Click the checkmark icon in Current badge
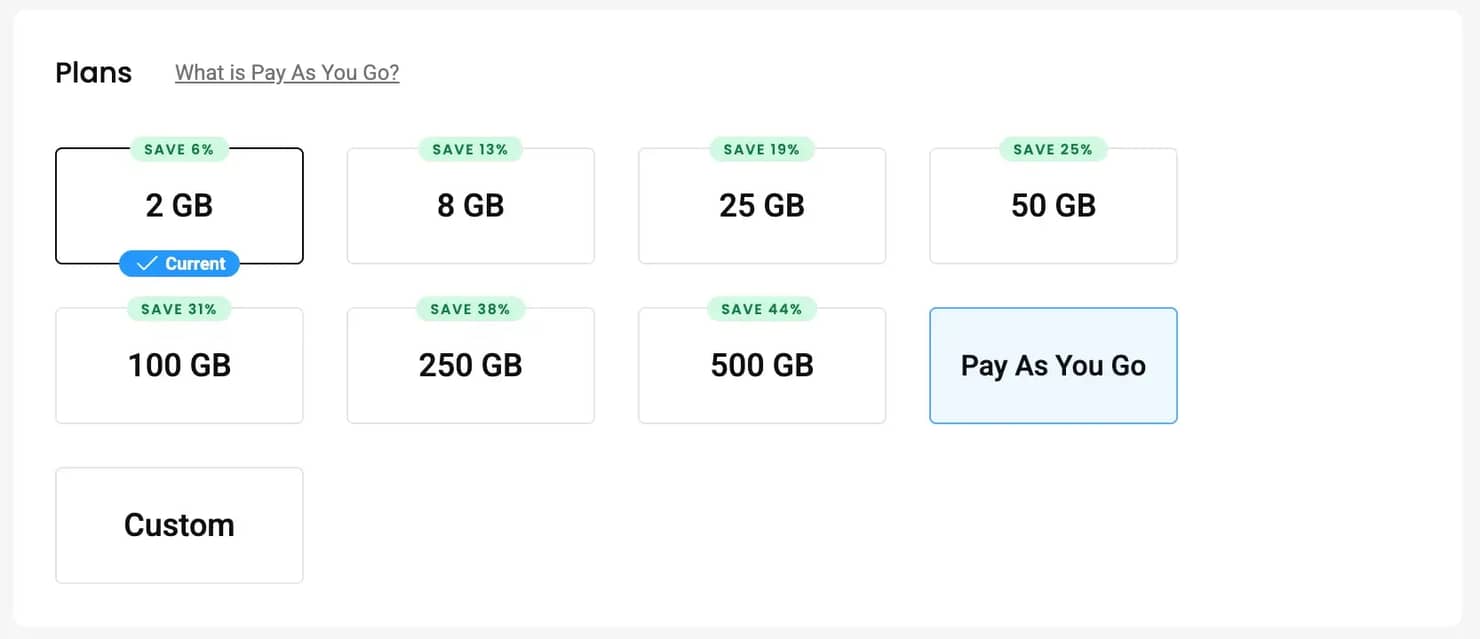Viewport: 1480px width, 639px height. click(147, 264)
